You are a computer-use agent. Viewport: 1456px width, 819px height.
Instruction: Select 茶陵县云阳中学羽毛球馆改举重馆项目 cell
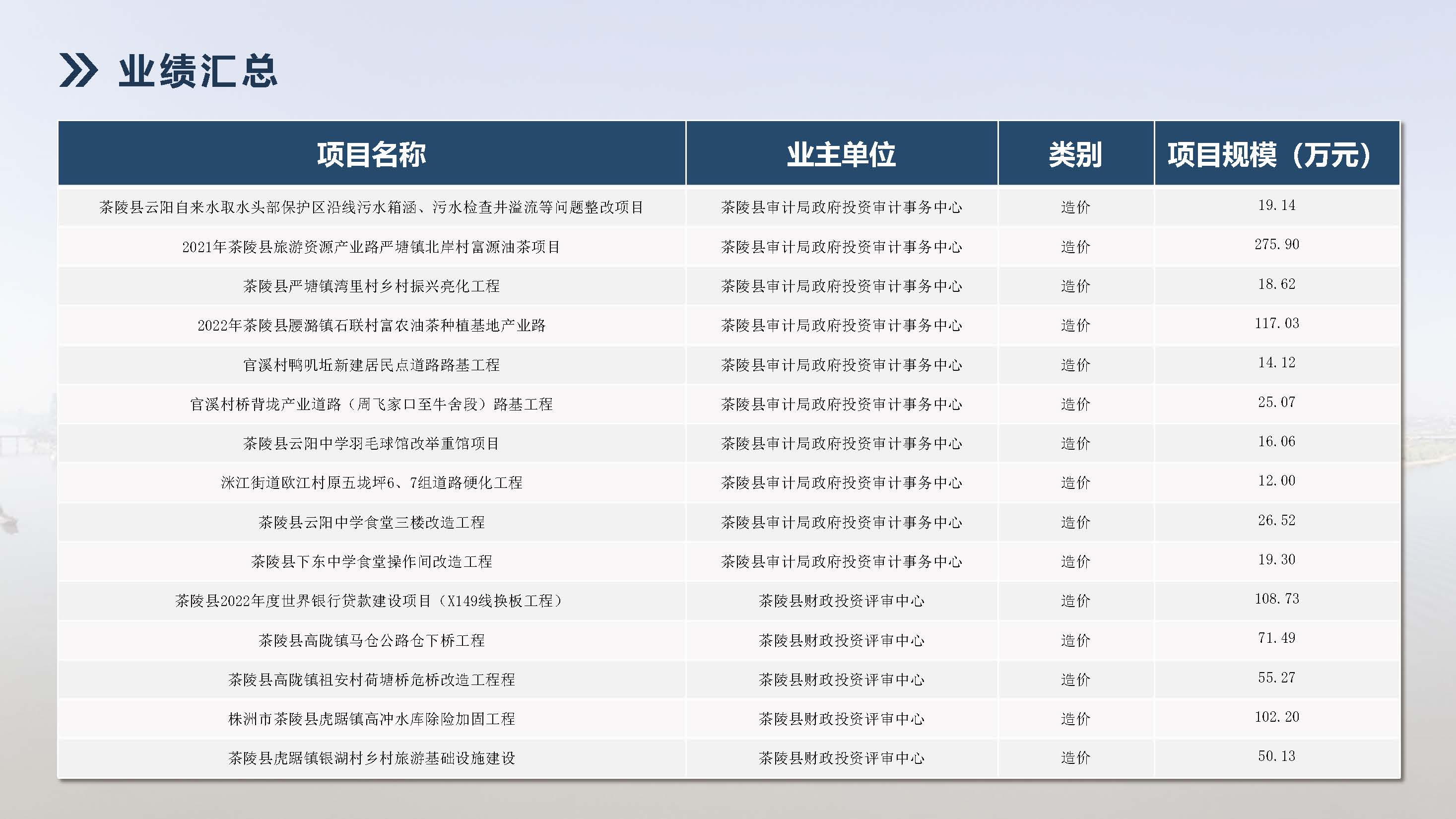click(371, 444)
